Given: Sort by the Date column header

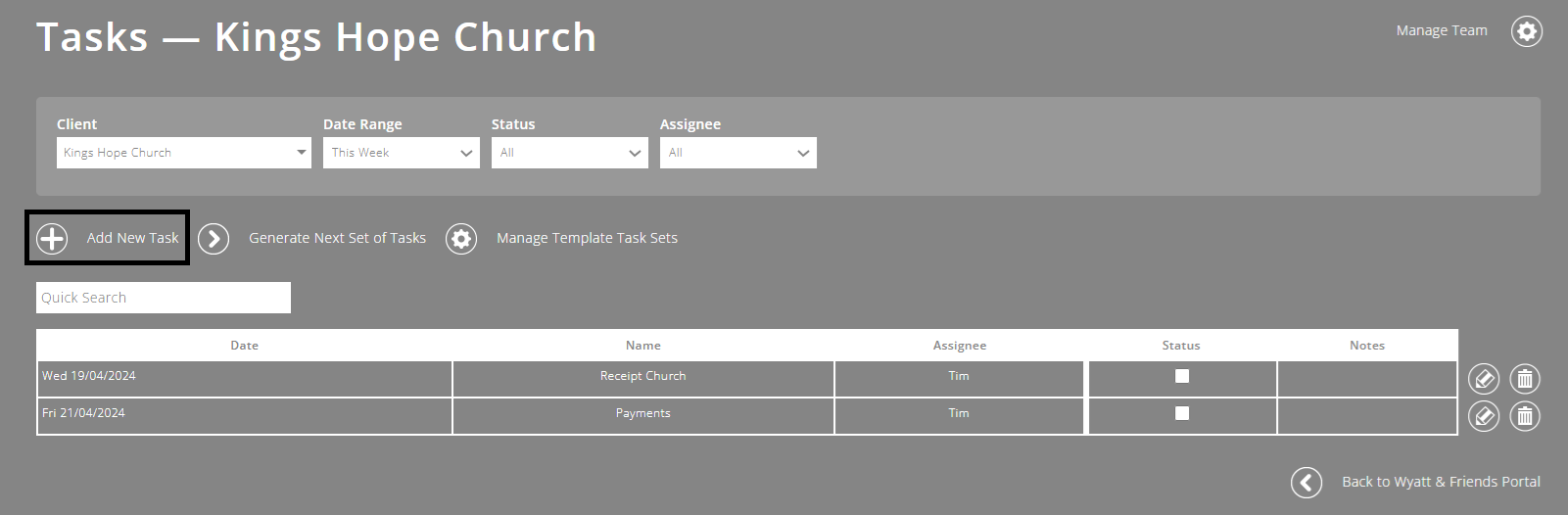Looking at the screenshot, I should [245, 346].
